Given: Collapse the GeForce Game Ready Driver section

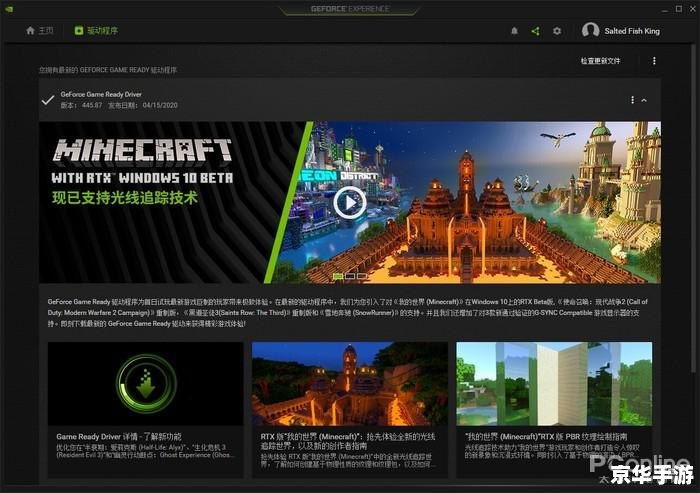Looking at the screenshot, I should (x=644, y=100).
